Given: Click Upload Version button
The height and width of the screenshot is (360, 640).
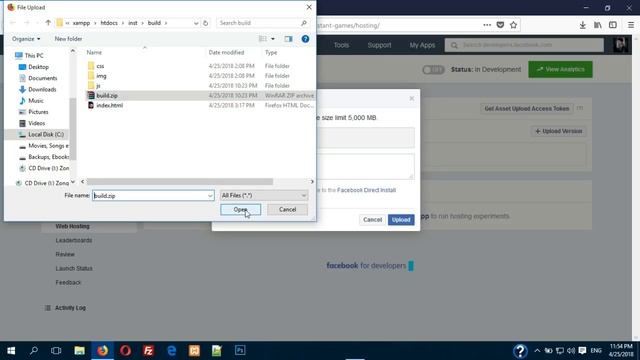Looking at the screenshot, I should click(558, 131).
